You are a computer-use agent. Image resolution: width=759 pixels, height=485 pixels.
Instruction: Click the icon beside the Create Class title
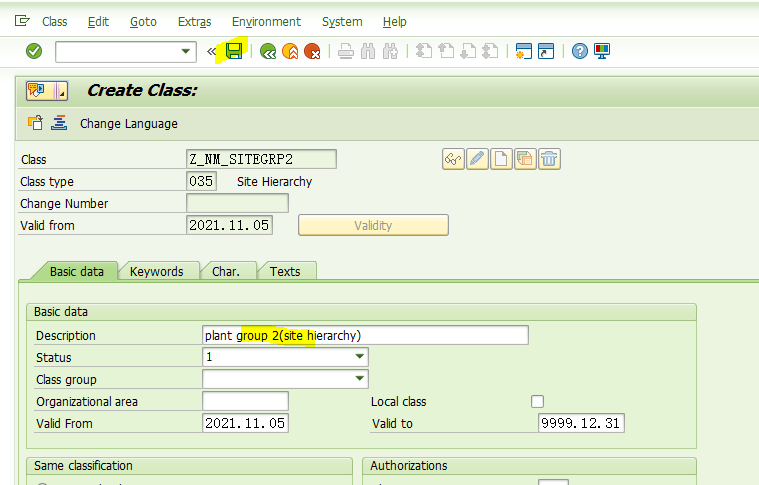click(x=47, y=91)
